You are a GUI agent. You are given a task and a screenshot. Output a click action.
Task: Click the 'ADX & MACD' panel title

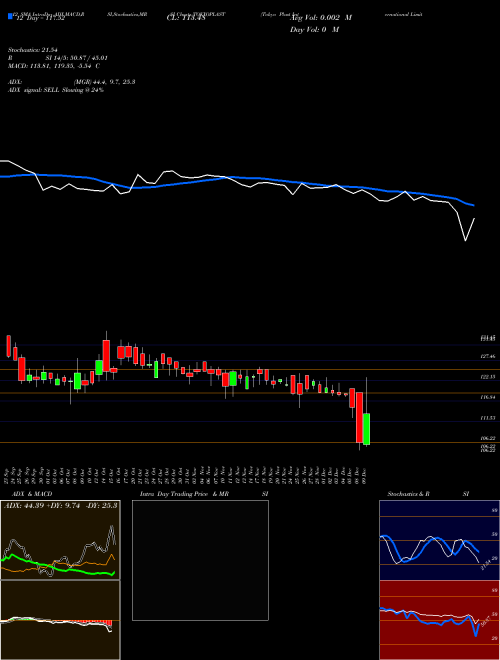[32, 494]
